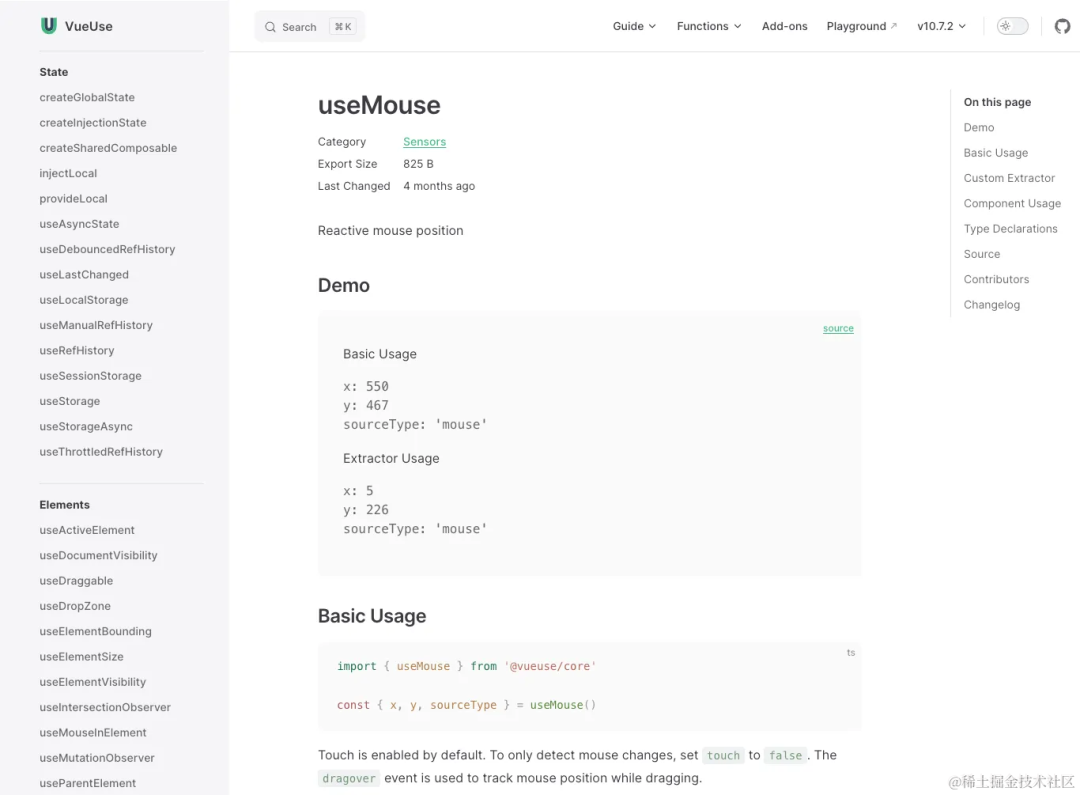Jump to Custom Extractor section
This screenshot has width=1080, height=795.
click(1009, 178)
